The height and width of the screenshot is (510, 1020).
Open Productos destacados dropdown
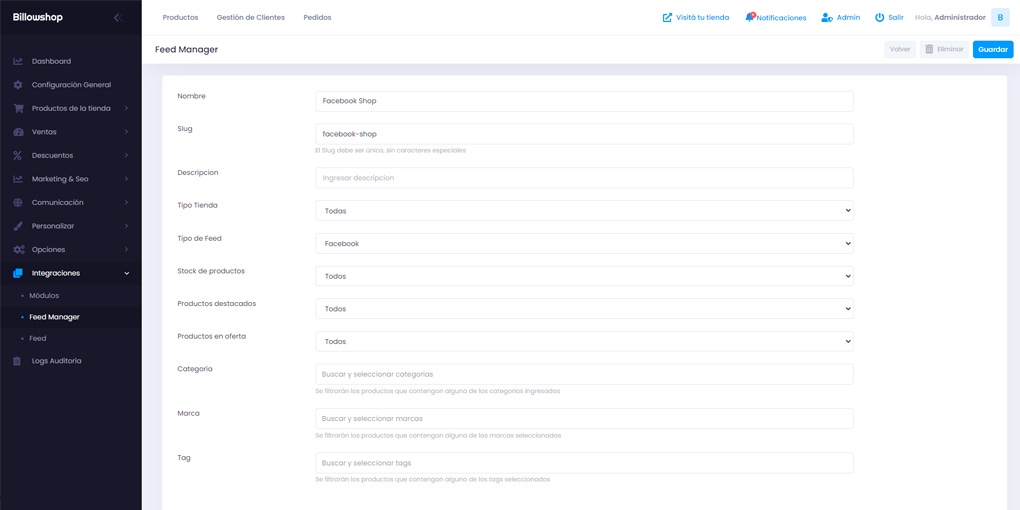pos(584,309)
